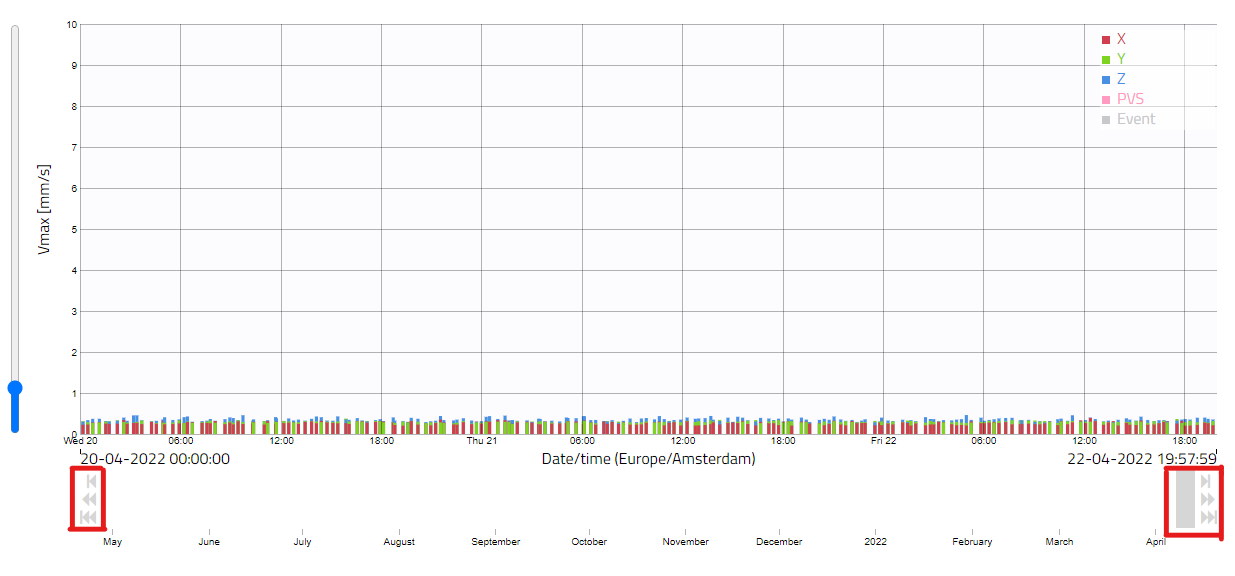Jump to the end using skip-to-last icon
This screenshot has width=1235, height=576.
coord(1208,516)
